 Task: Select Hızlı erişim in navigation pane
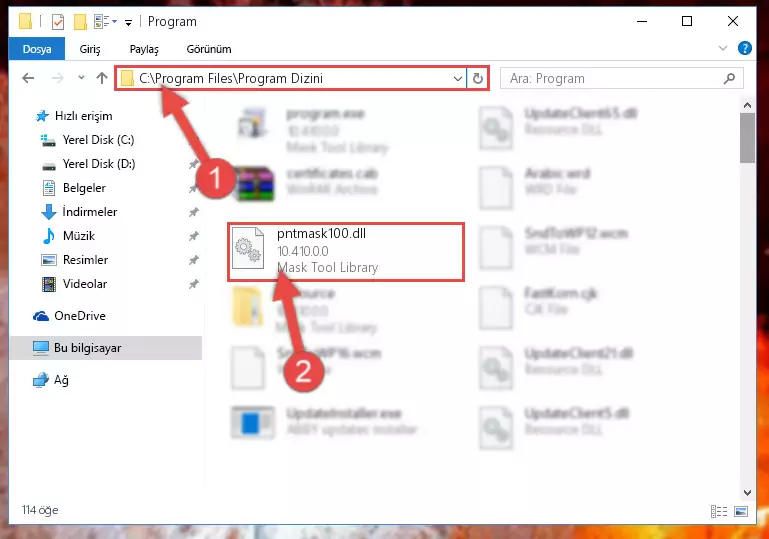(75, 116)
